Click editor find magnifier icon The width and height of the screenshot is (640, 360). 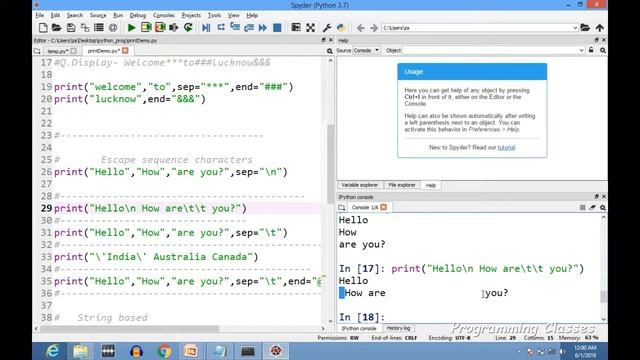click(x=329, y=51)
